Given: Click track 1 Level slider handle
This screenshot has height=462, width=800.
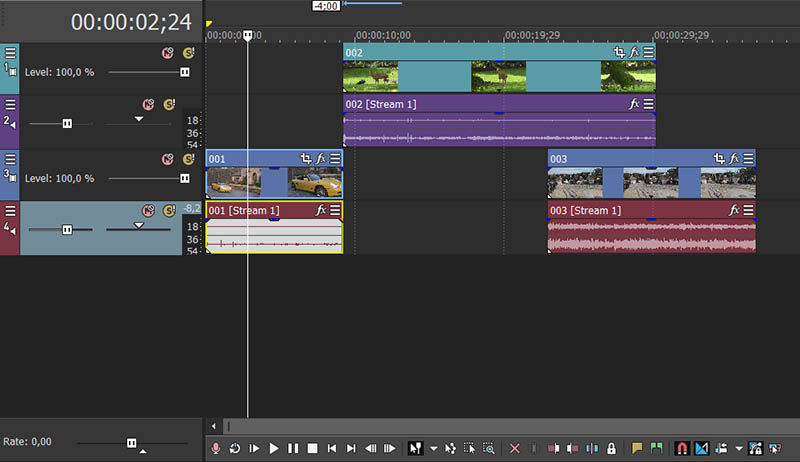Looking at the screenshot, I should tap(185, 72).
